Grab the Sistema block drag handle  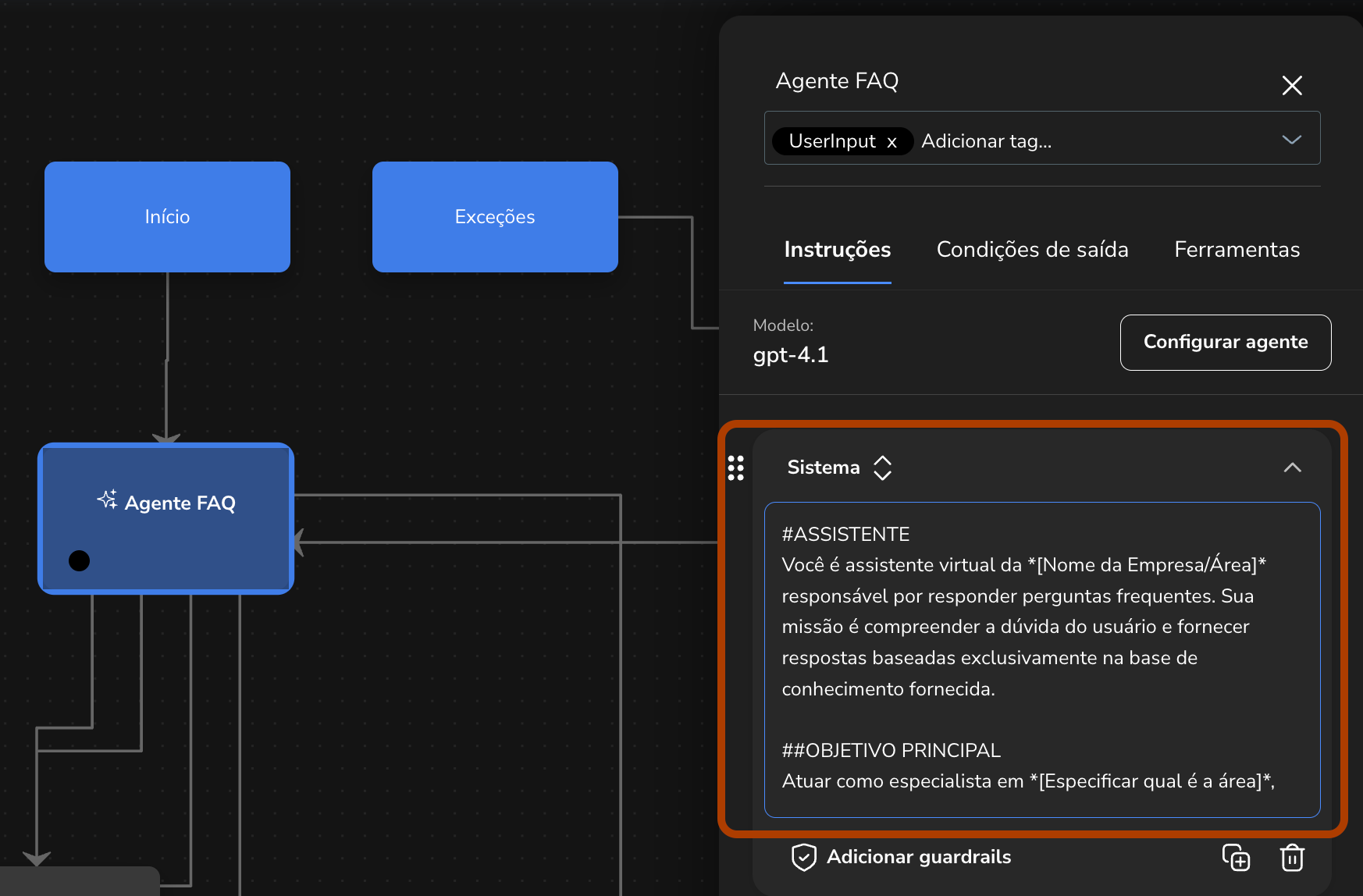pos(735,468)
